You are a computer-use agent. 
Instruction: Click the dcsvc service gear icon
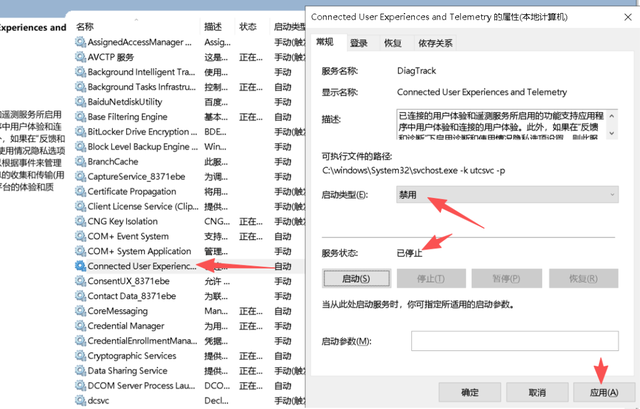pyautogui.click(x=80, y=400)
